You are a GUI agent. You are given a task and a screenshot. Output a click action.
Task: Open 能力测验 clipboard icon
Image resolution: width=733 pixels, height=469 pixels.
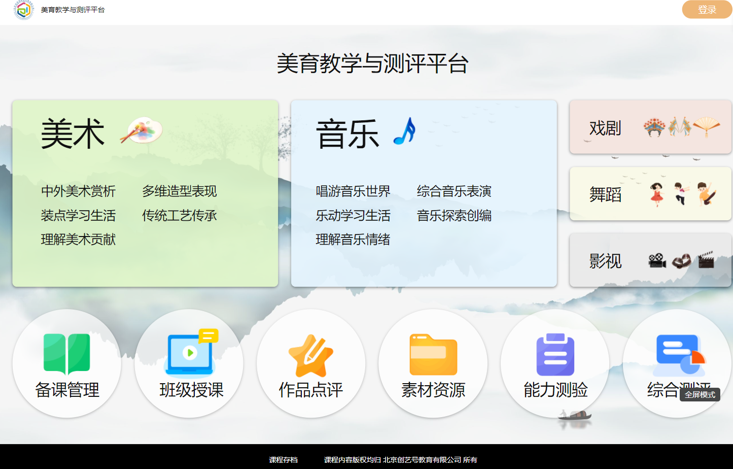point(555,354)
